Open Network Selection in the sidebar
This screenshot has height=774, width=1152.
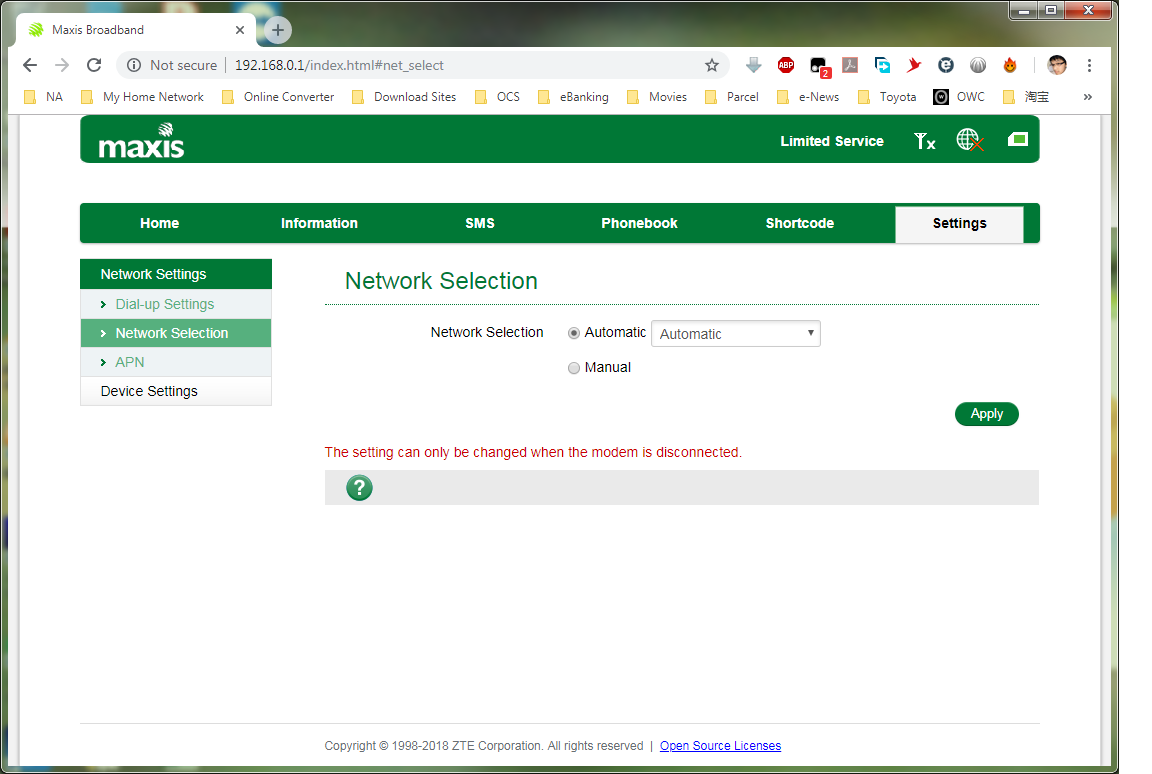pos(176,333)
